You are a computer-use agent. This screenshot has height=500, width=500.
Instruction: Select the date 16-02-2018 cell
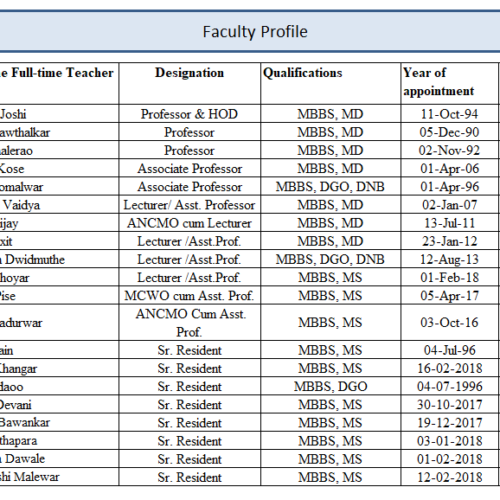coord(450,368)
